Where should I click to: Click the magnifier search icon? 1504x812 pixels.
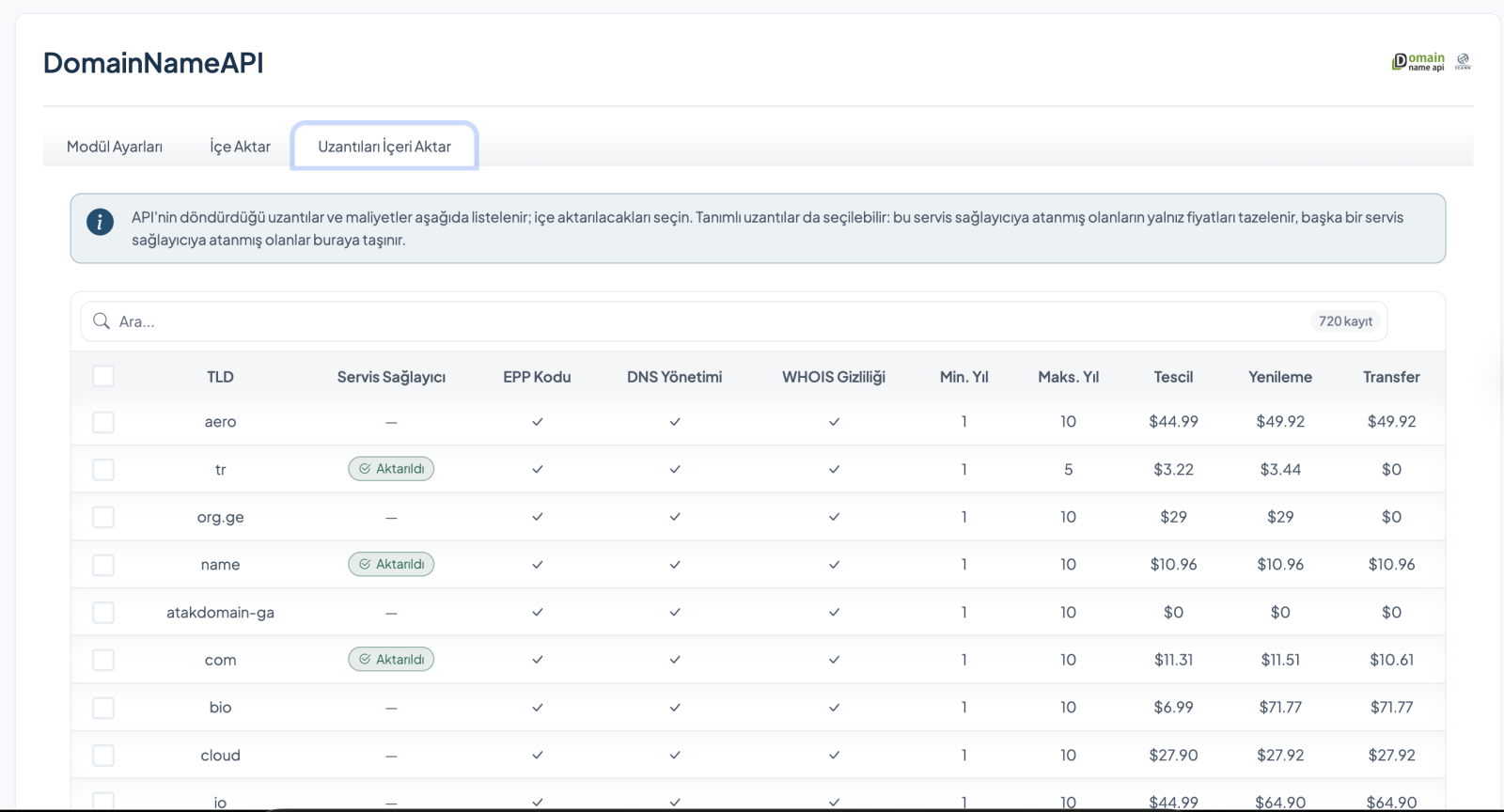(x=102, y=321)
